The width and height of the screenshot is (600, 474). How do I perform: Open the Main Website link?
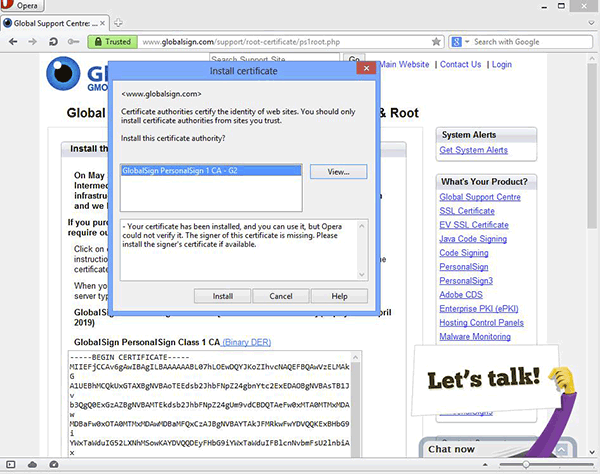pos(404,64)
